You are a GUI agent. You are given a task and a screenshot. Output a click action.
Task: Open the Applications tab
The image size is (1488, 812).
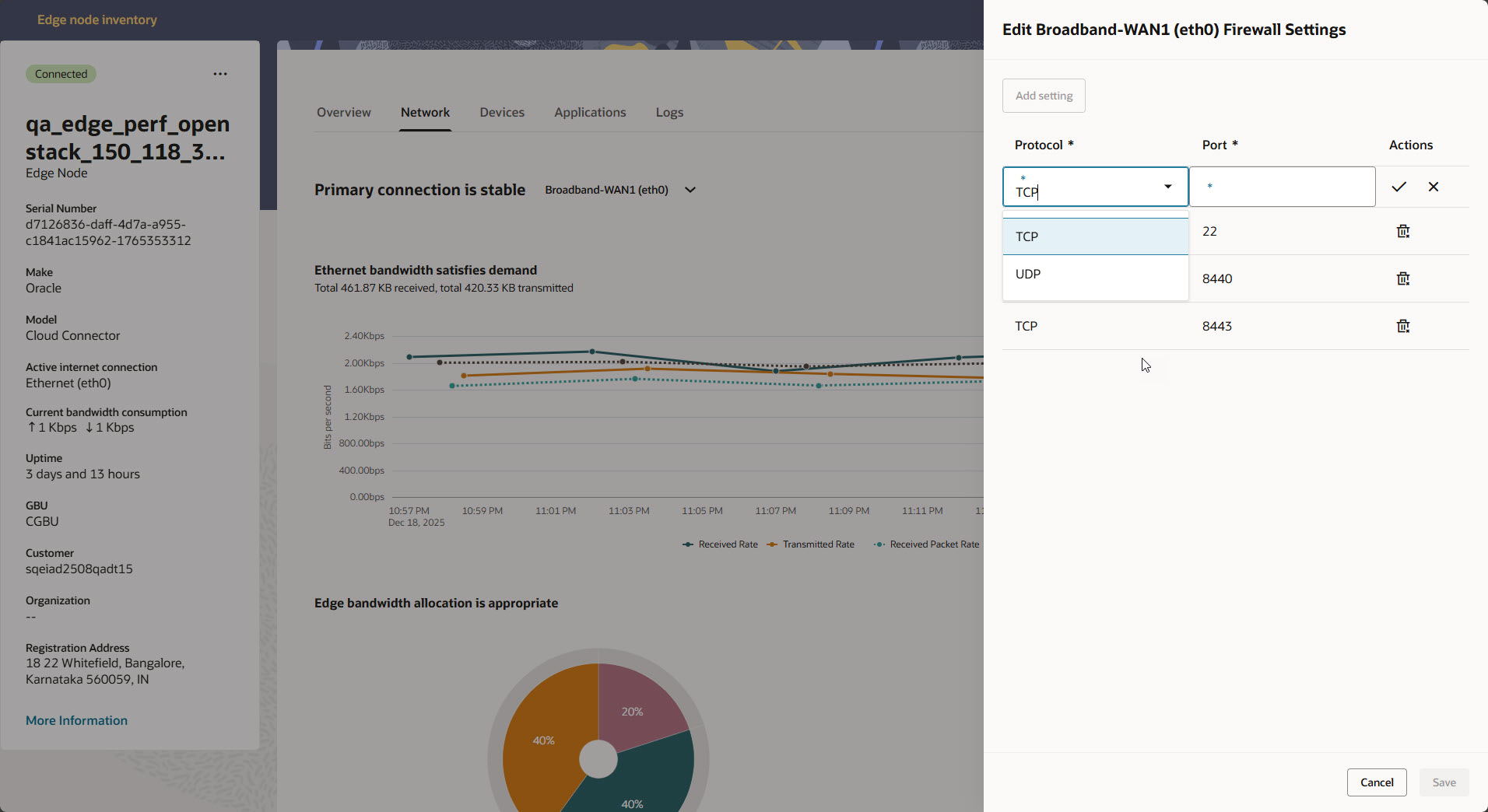click(x=590, y=112)
